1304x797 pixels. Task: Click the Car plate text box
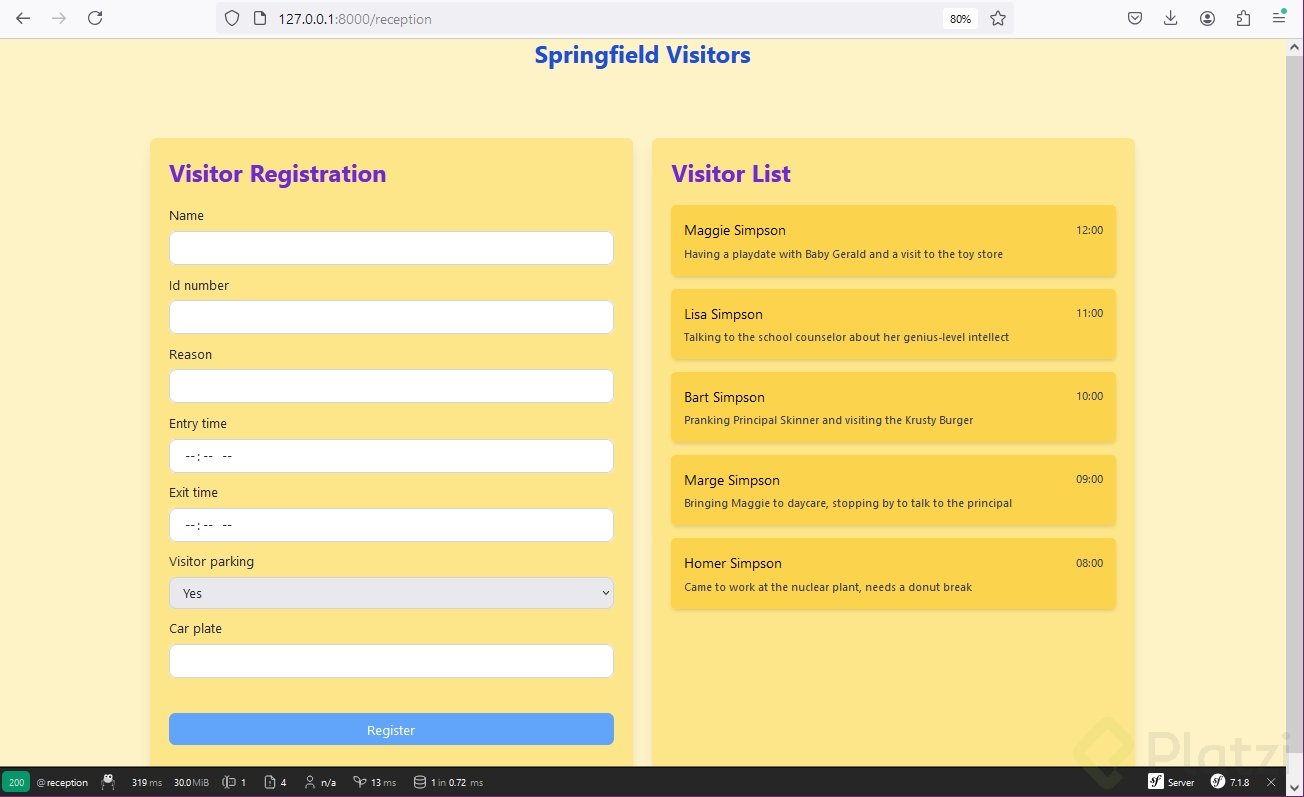[391, 661]
